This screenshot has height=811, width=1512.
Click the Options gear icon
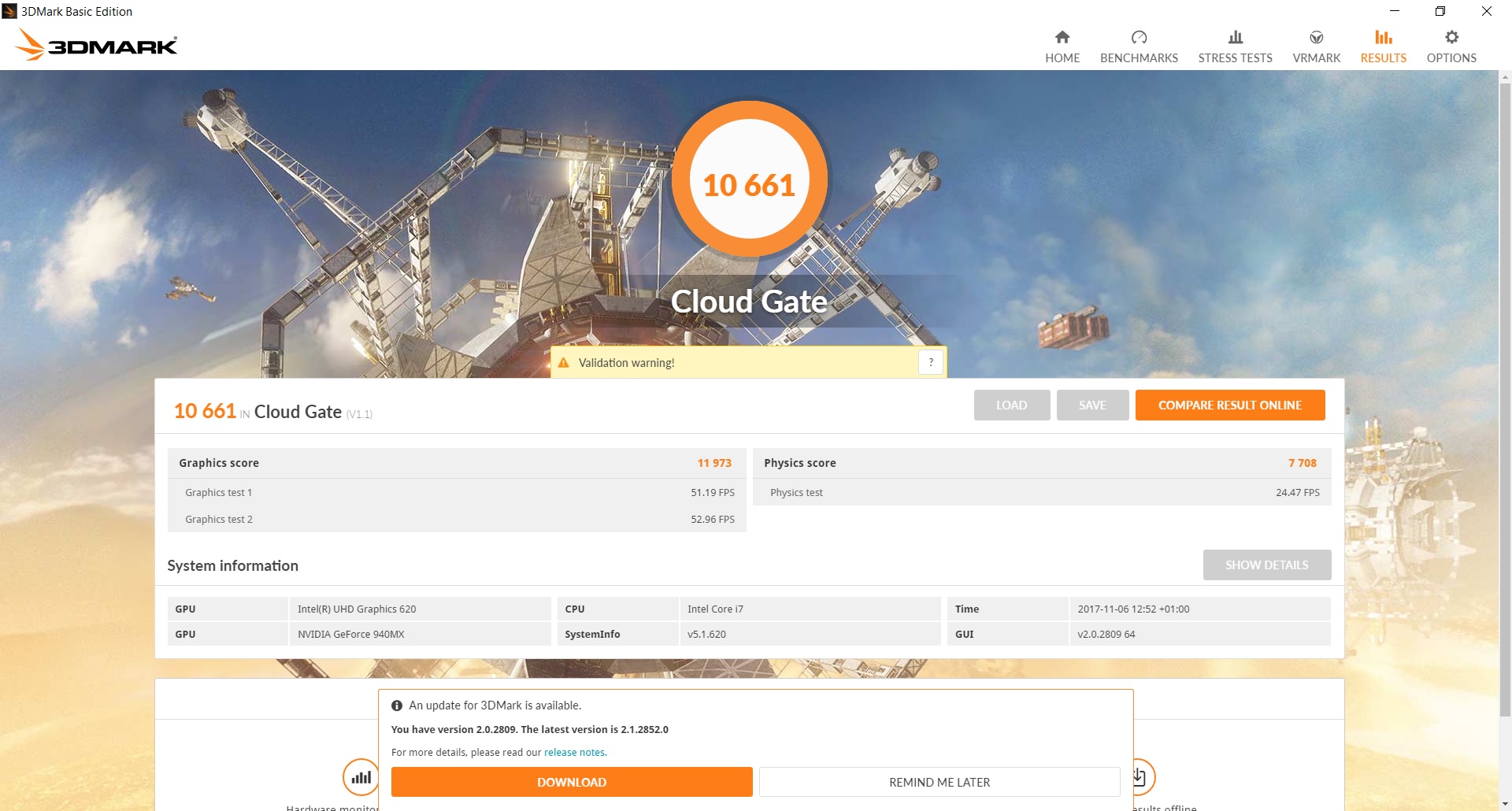pos(1451,37)
